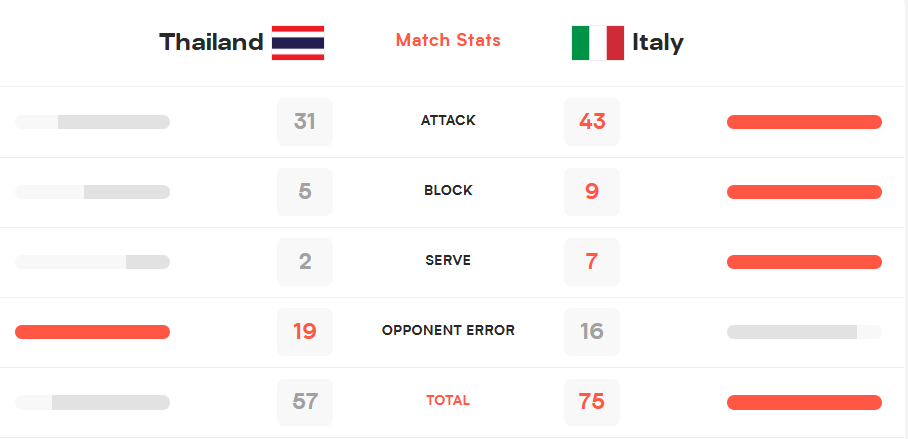
Task: Click the OPPONENT ERROR stat label
Action: pyautogui.click(x=448, y=331)
